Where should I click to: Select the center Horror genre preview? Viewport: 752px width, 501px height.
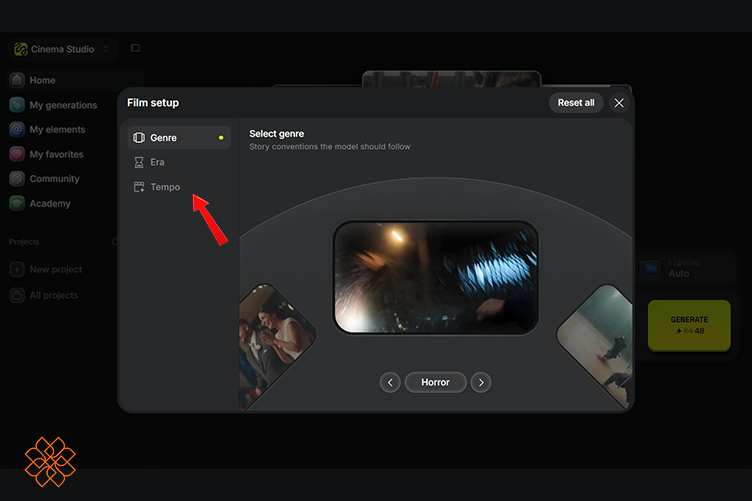coord(435,278)
